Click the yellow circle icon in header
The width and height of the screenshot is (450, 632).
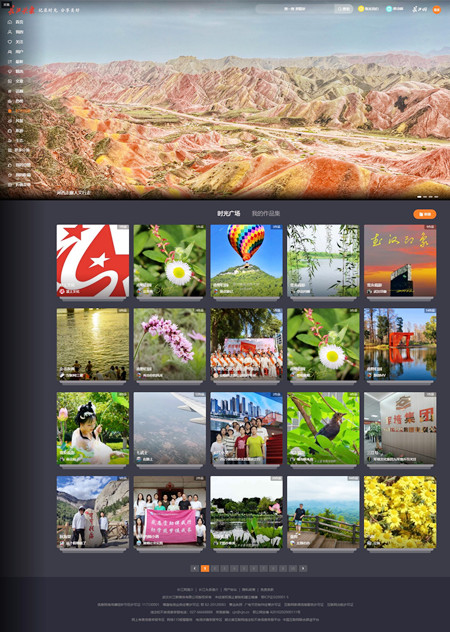tap(361, 9)
